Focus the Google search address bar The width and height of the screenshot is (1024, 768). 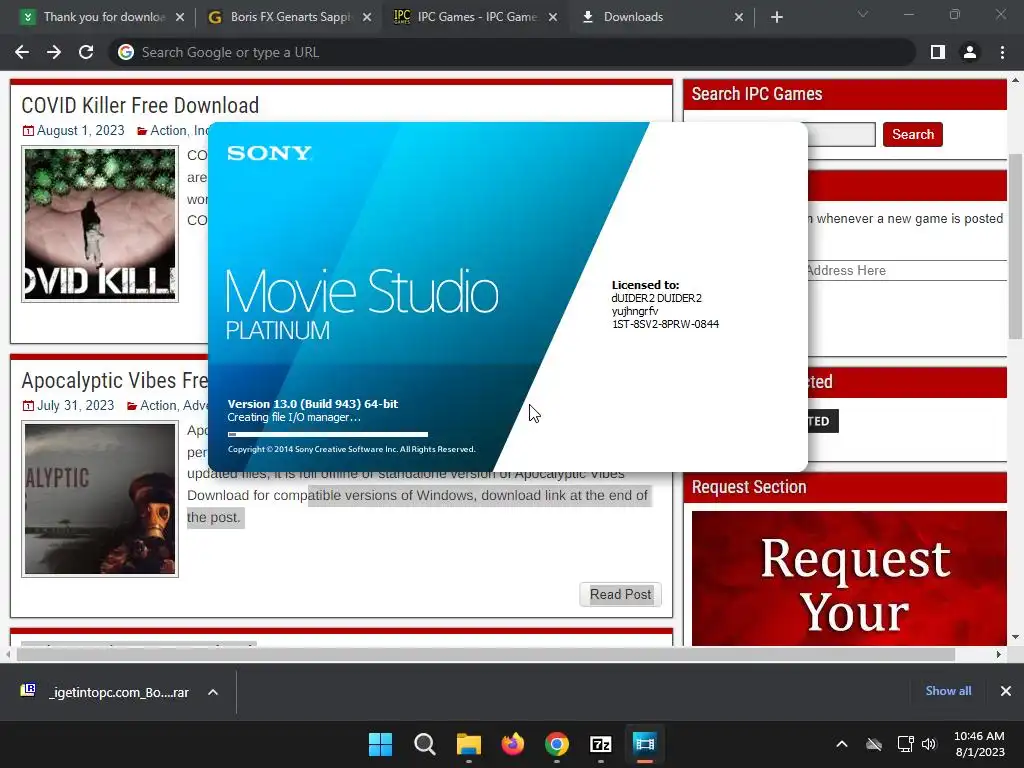point(512,52)
